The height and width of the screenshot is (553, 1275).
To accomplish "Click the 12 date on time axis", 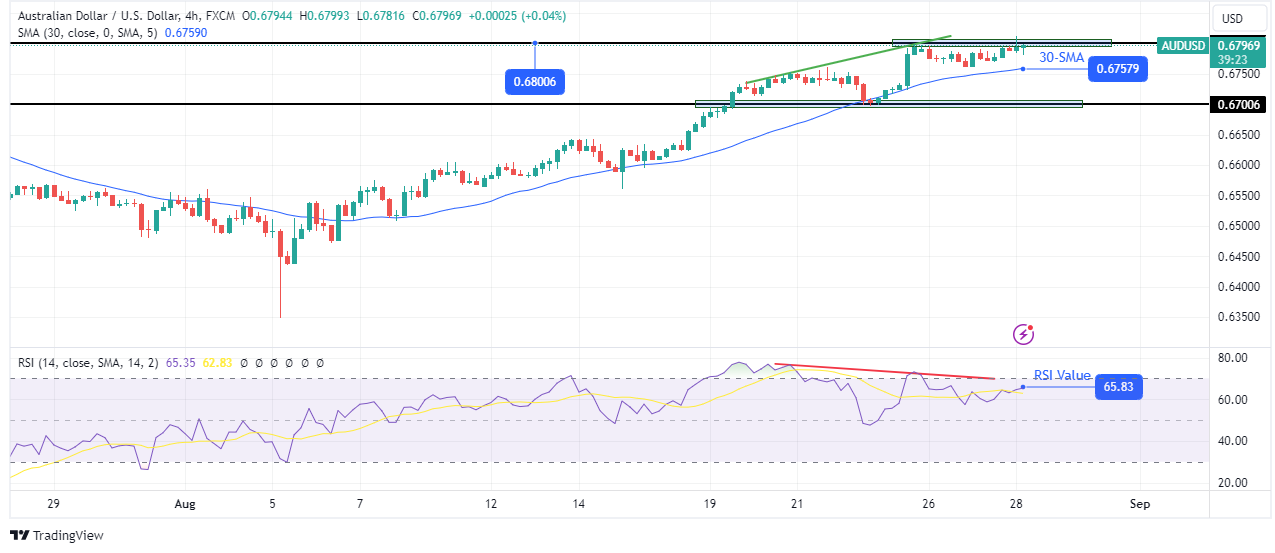I will coord(490,505).
